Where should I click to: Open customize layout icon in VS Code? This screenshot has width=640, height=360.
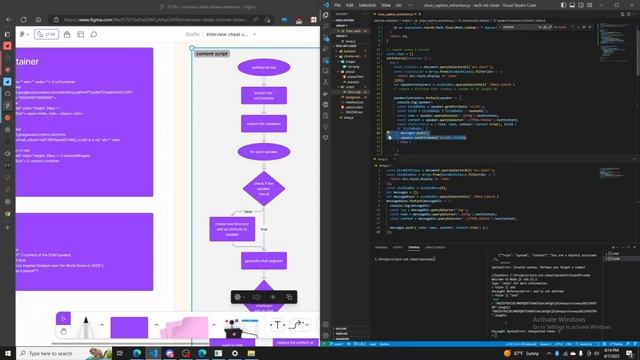(590, 5)
